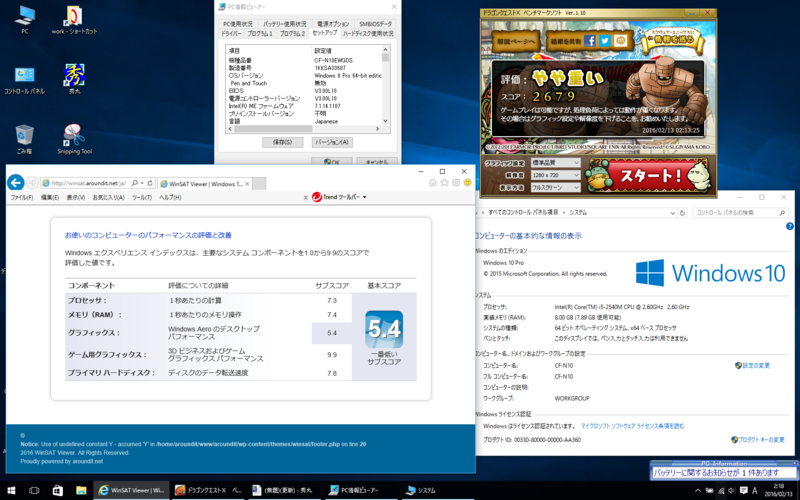Close the Trend toolbar with its X

[306, 197]
